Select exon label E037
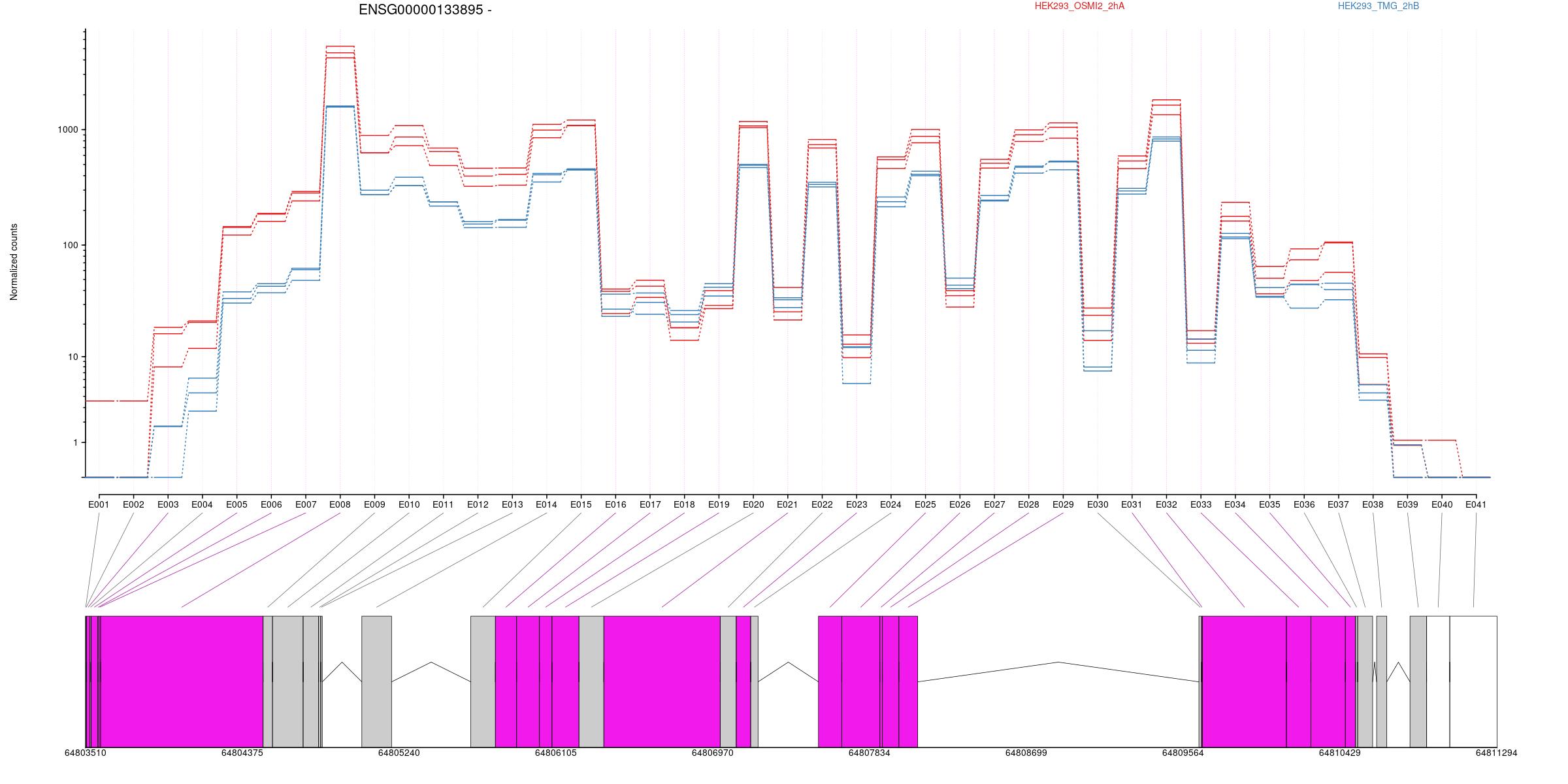The image size is (1568, 784). pos(1339,504)
